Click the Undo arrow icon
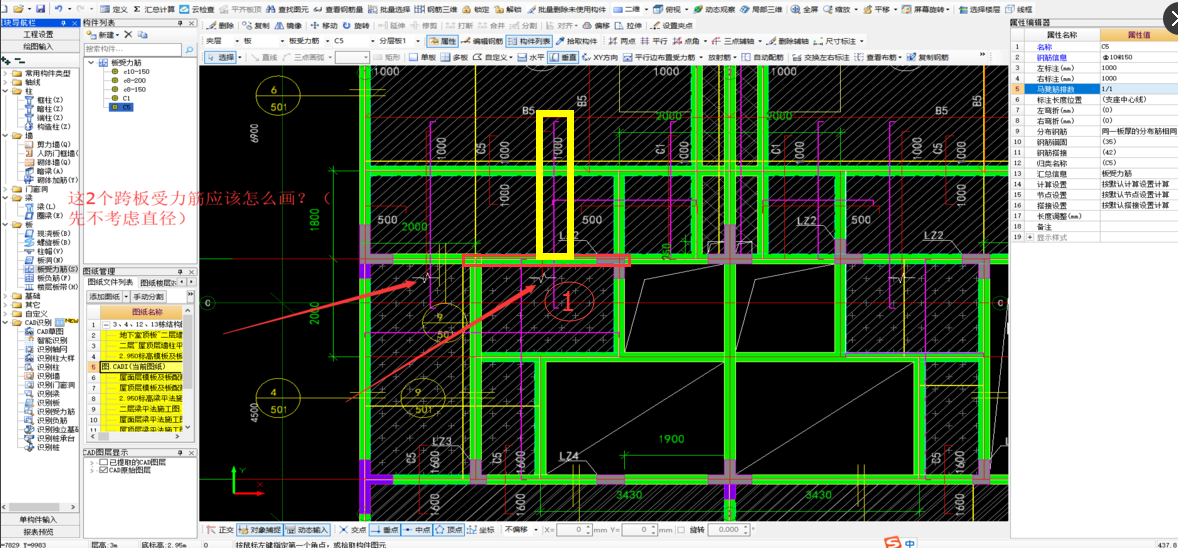The height and width of the screenshot is (548, 1178). pos(59,9)
